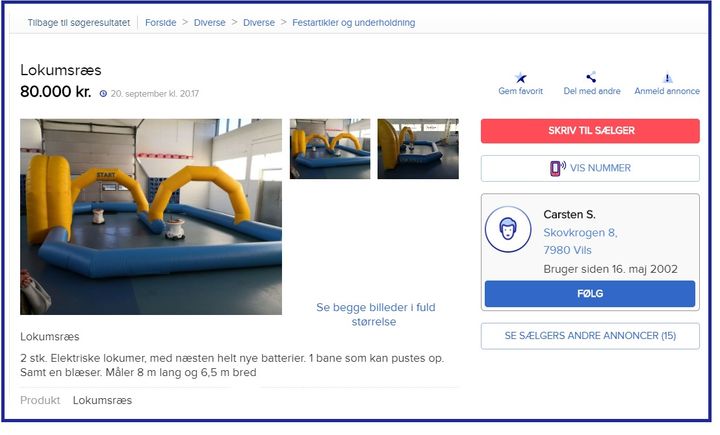Viewport: 720px width, 435px height.
Task: Open Carsten S. seller avatar icon
Action: click(x=508, y=229)
